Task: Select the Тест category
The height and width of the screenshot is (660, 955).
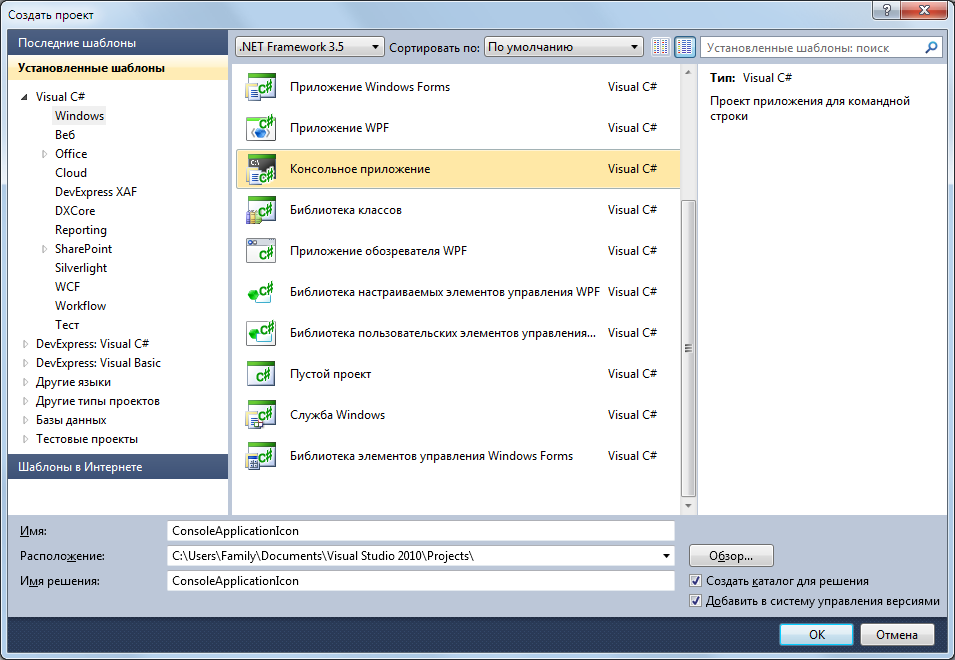Action: coord(67,325)
